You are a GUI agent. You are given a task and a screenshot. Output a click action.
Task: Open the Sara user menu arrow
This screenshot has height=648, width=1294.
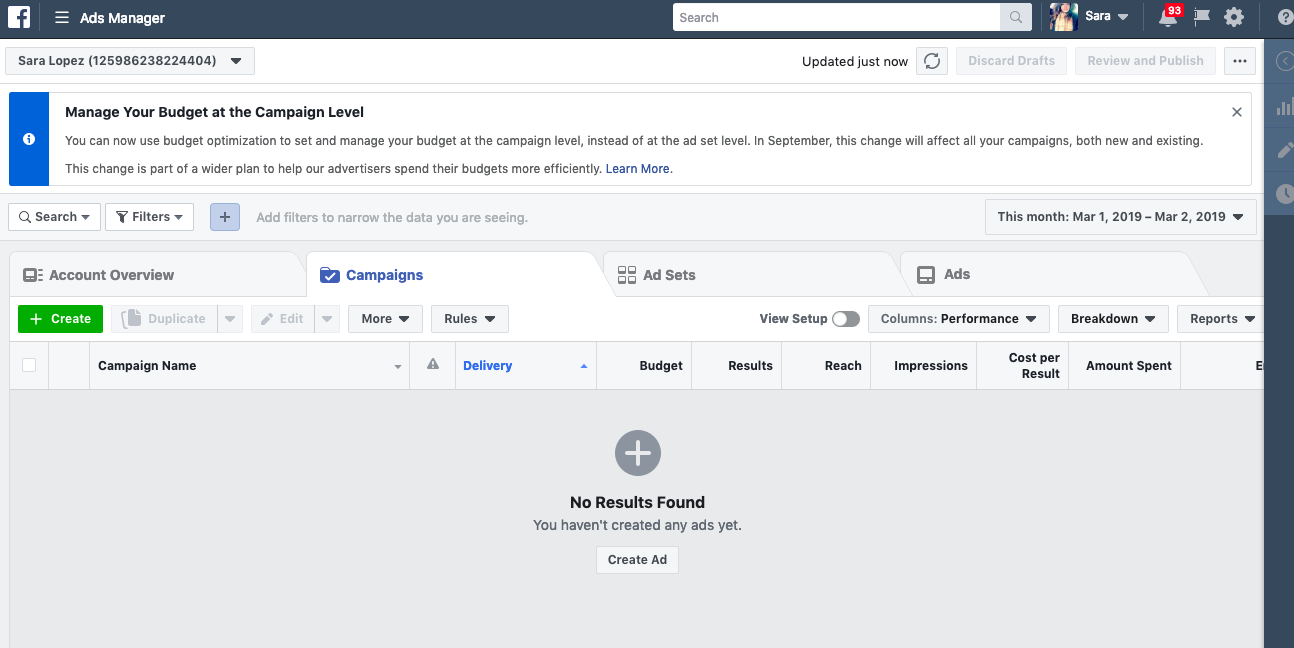tap(1123, 17)
